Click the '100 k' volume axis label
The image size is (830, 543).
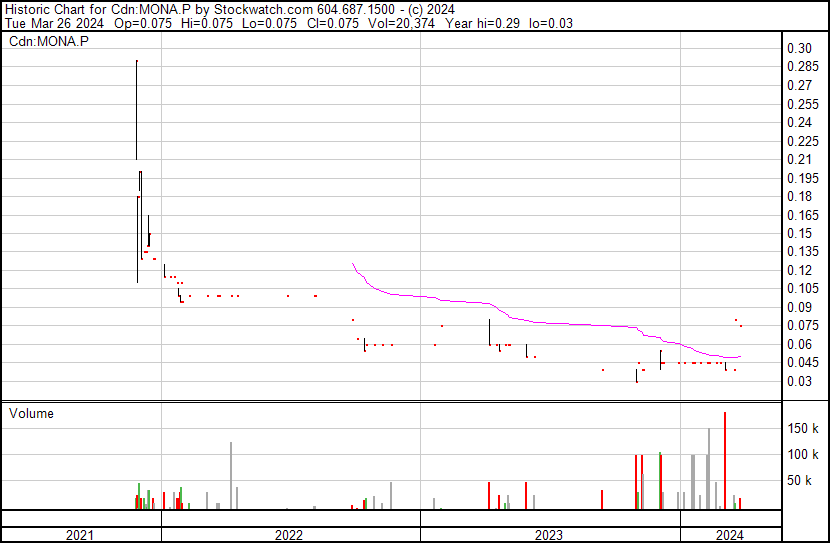pyautogui.click(x=803, y=454)
